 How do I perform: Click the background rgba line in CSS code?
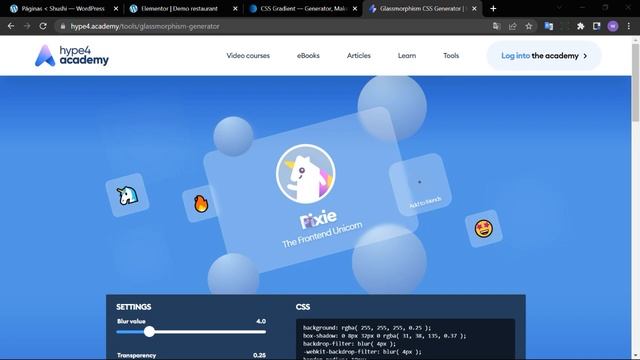point(367,327)
